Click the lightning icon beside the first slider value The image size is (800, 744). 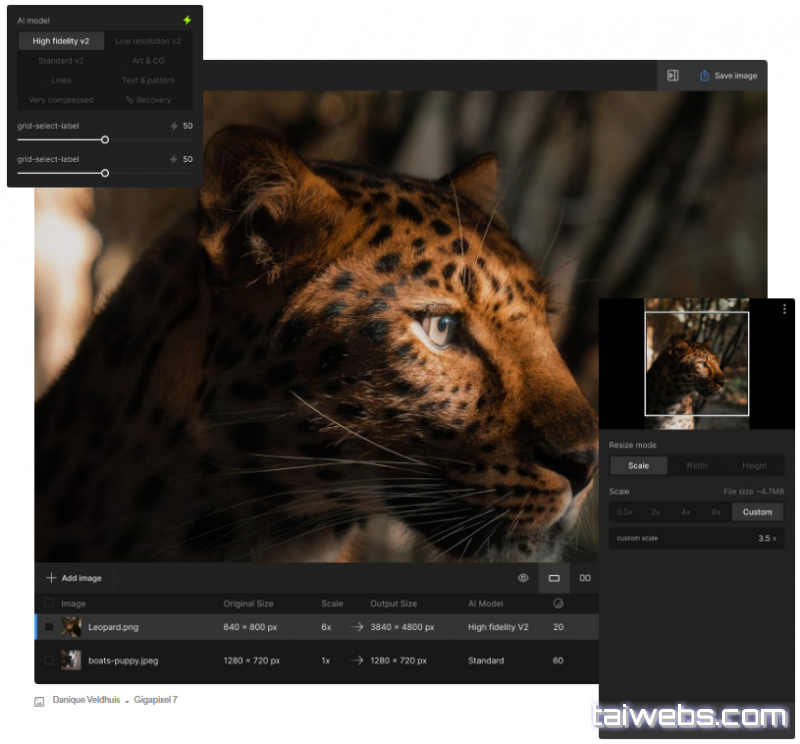[174, 126]
